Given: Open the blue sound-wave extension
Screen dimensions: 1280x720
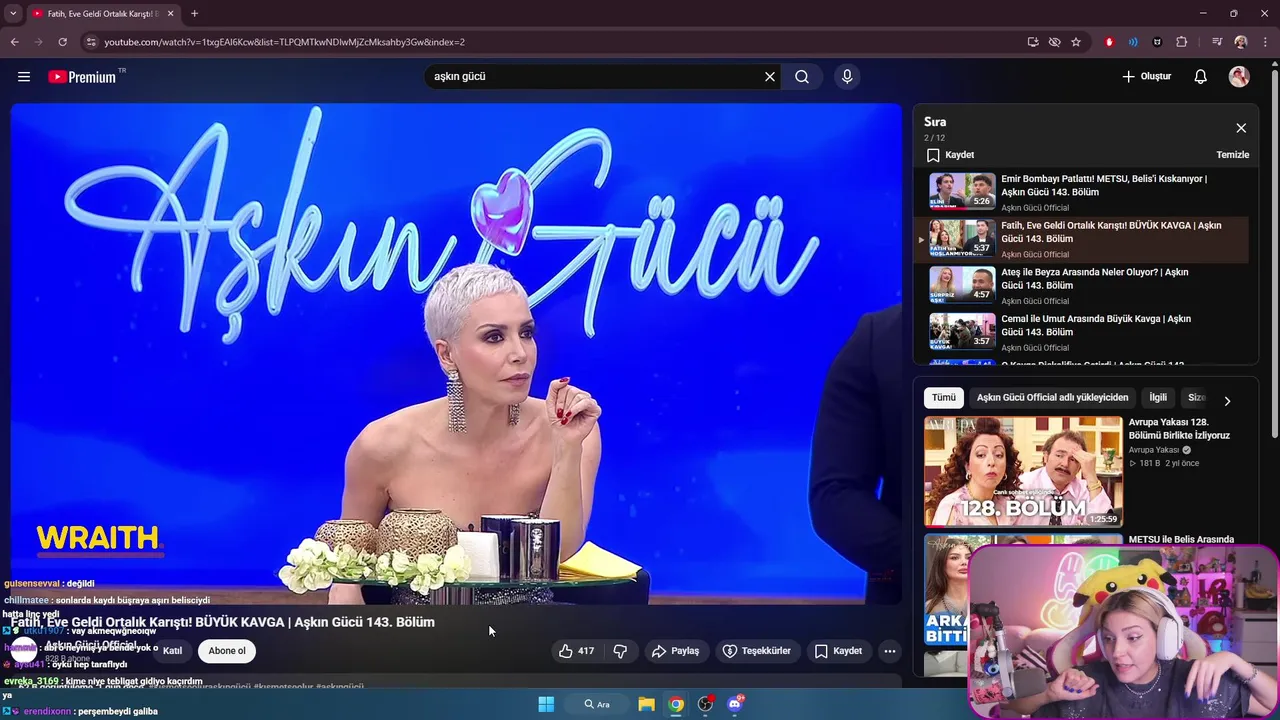Looking at the screenshot, I should [1133, 42].
